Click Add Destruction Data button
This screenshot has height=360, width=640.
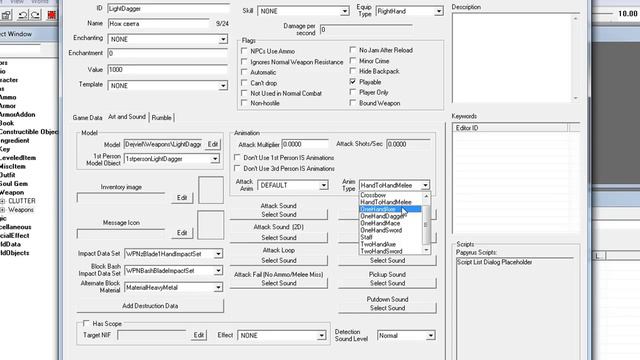(x=150, y=306)
